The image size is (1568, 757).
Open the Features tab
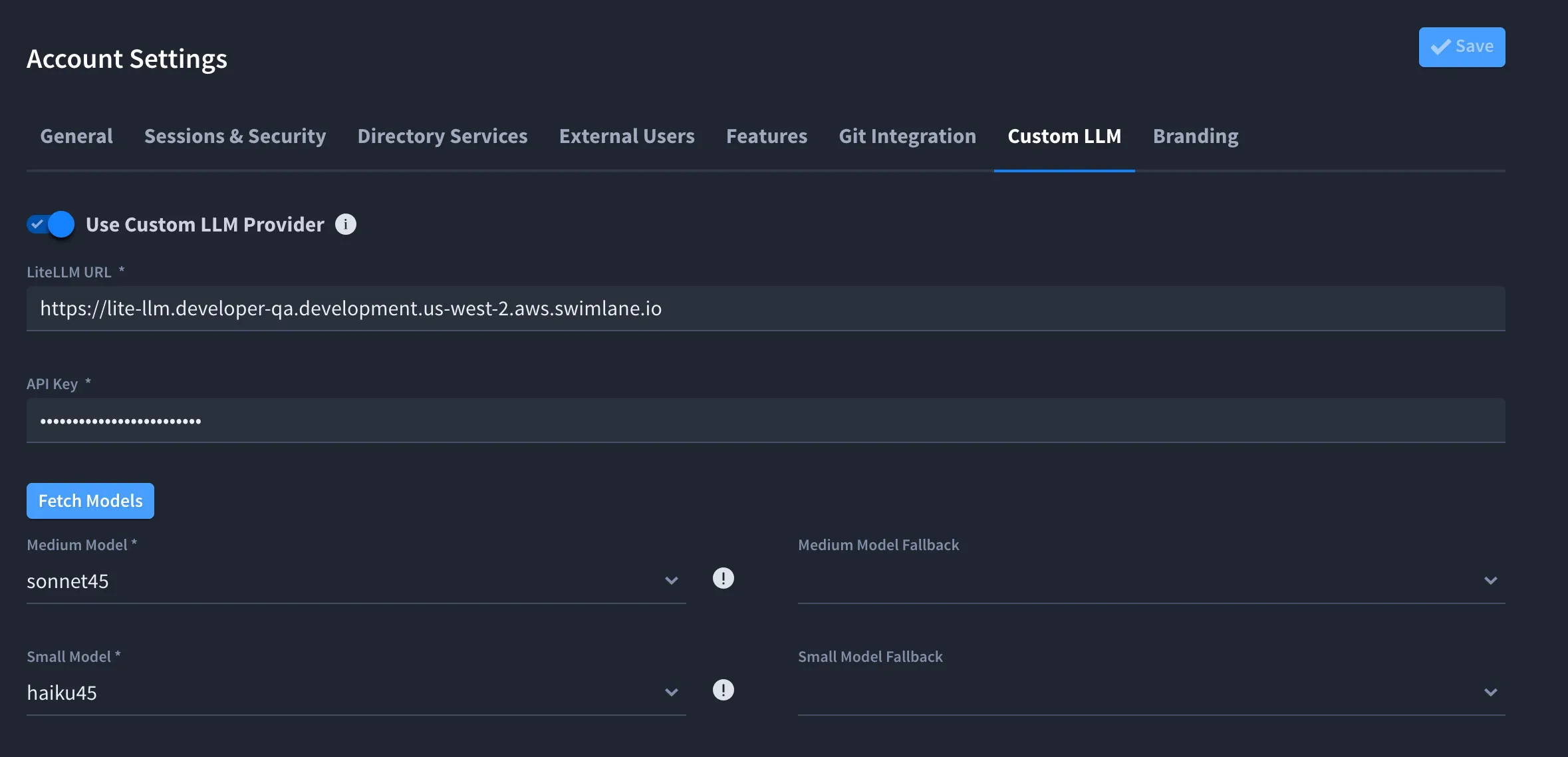[766, 136]
